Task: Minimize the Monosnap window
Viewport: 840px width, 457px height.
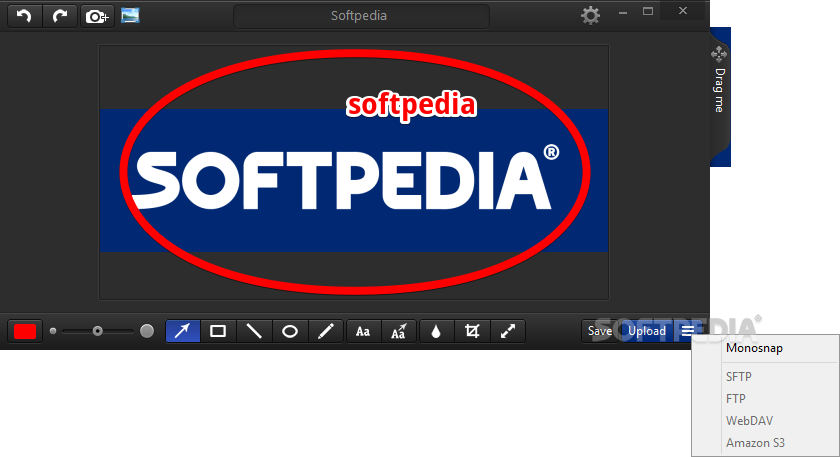Action: point(622,12)
